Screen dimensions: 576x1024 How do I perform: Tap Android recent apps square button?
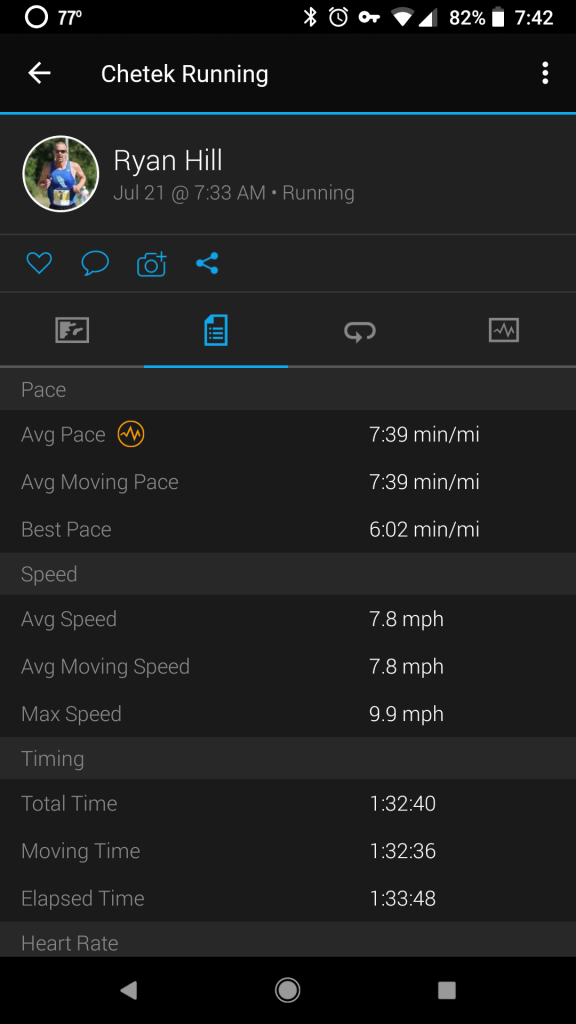click(447, 990)
